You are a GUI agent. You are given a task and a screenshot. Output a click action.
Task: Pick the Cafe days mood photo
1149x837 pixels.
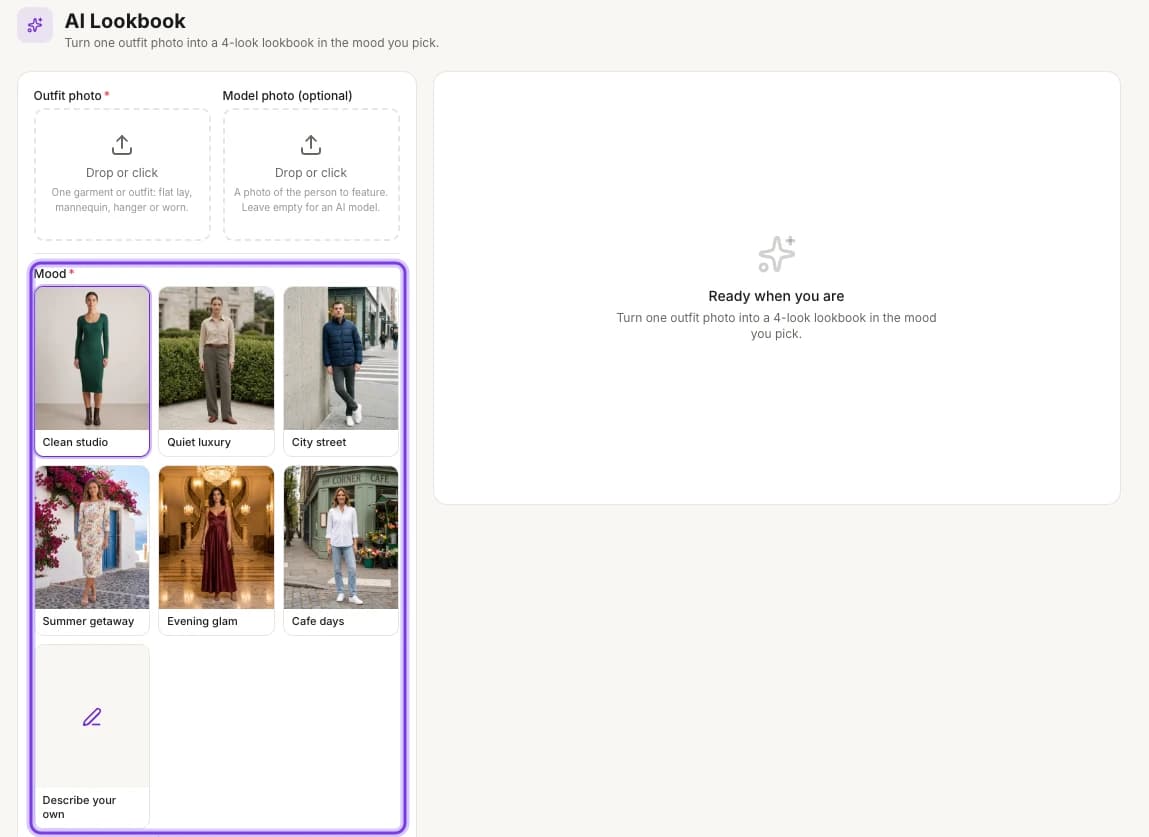coord(341,537)
